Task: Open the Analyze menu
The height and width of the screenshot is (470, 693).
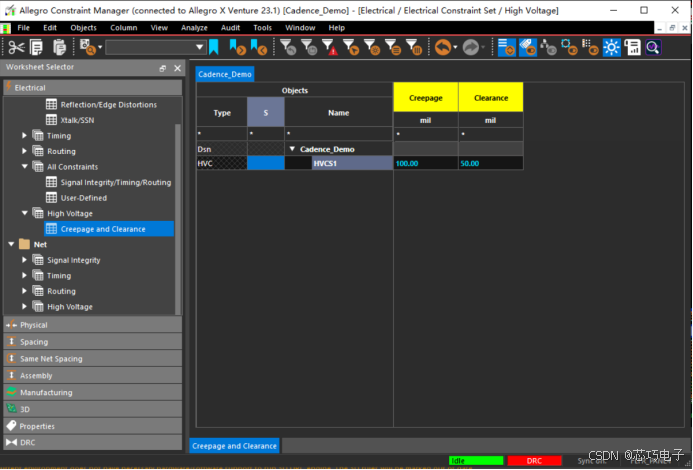Action: (194, 28)
